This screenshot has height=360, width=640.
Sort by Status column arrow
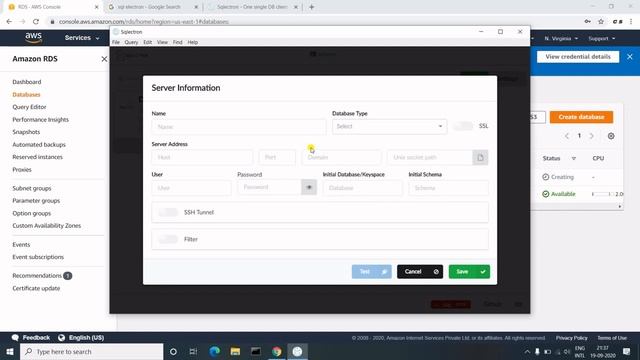(573, 158)
